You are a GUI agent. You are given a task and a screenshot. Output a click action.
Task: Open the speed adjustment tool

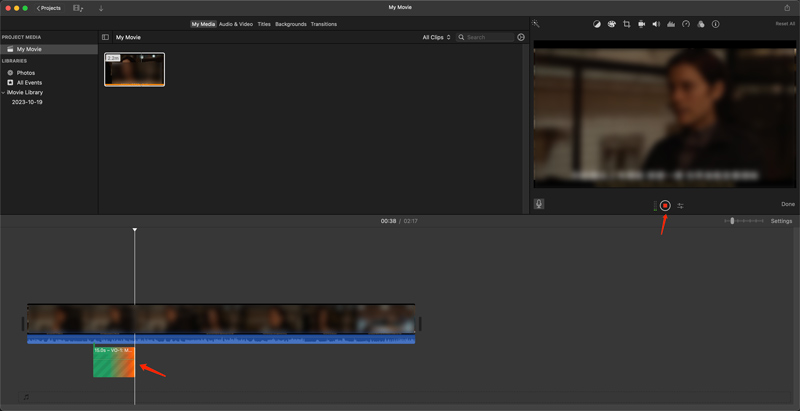pos(686,24)
